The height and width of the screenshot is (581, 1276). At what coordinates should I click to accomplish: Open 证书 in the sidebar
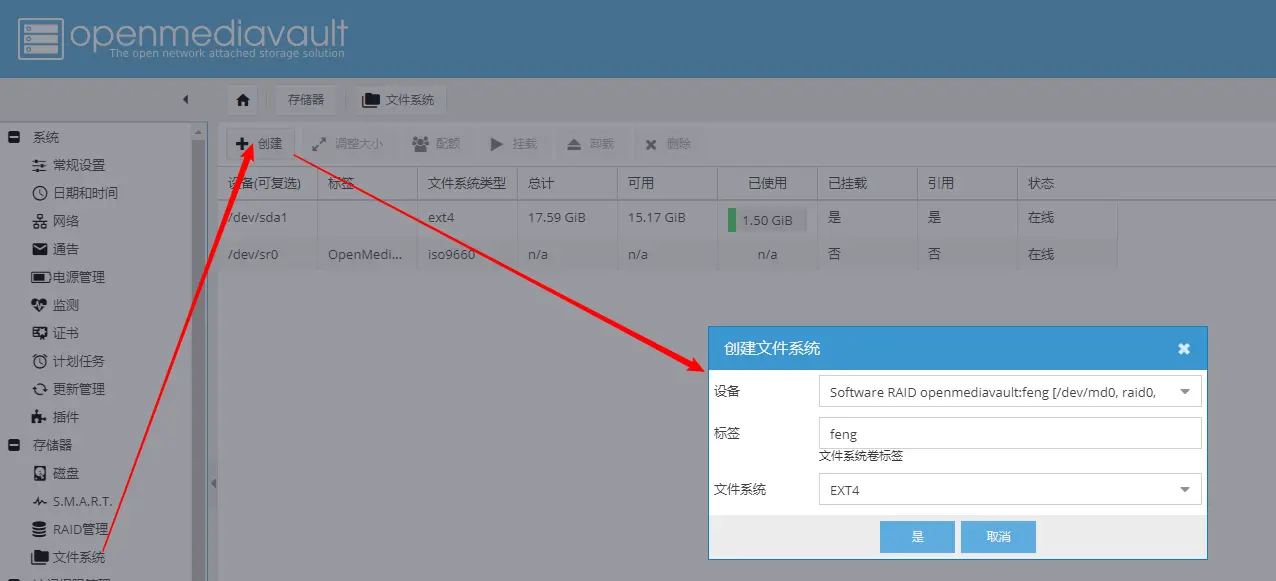coord(55,333)
